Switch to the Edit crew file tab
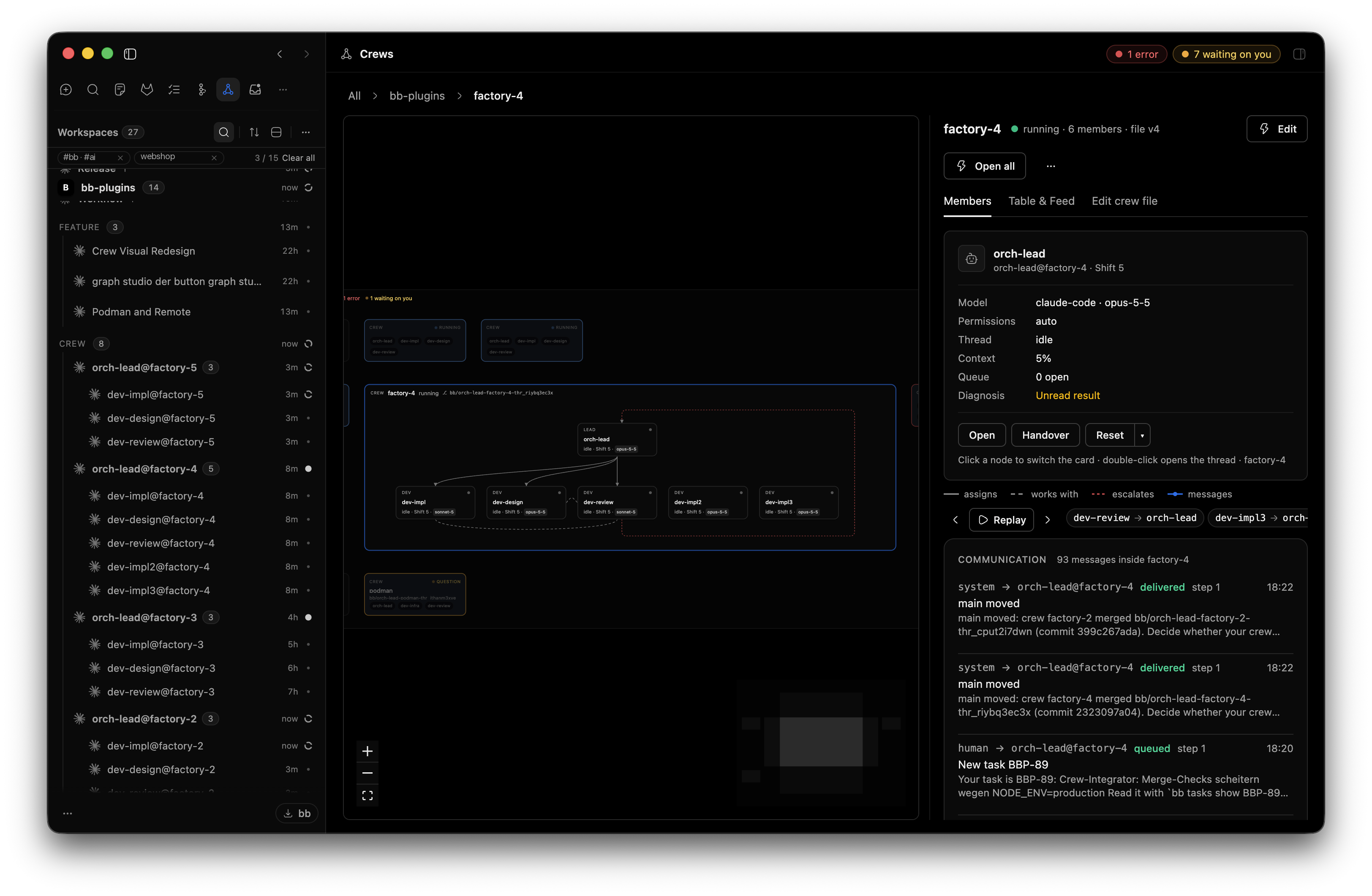 pyautogui.click(x=1124, y=201)
